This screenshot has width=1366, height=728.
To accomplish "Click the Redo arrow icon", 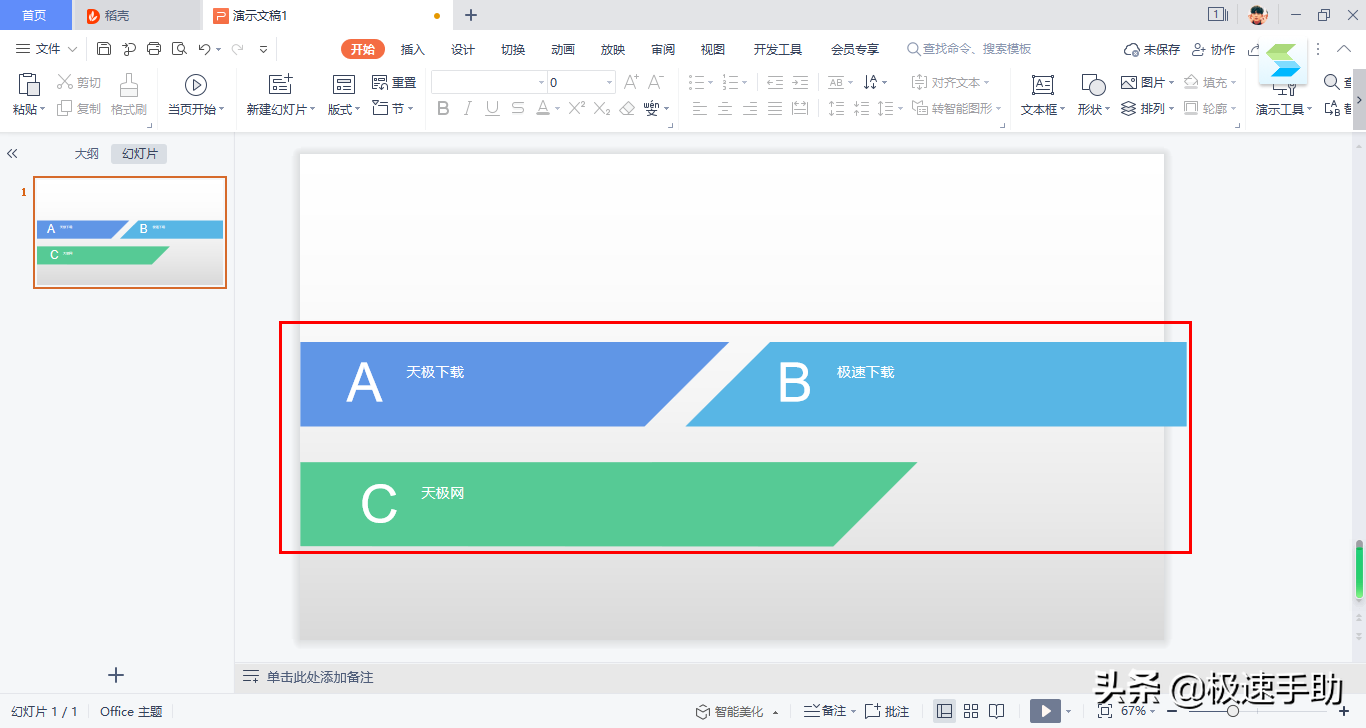I will (x=238, y=48).
